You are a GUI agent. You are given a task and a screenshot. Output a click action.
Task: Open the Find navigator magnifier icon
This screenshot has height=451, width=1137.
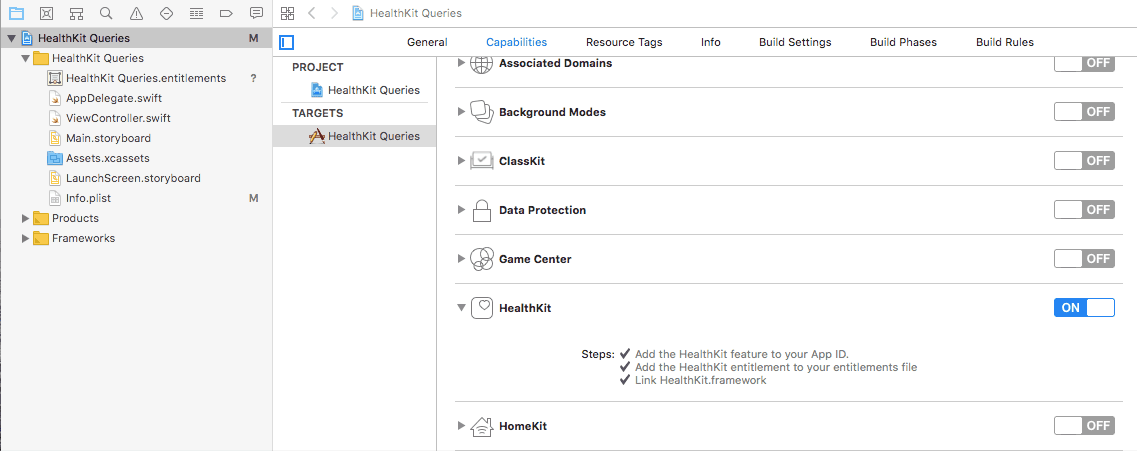[x=106, y=13]
